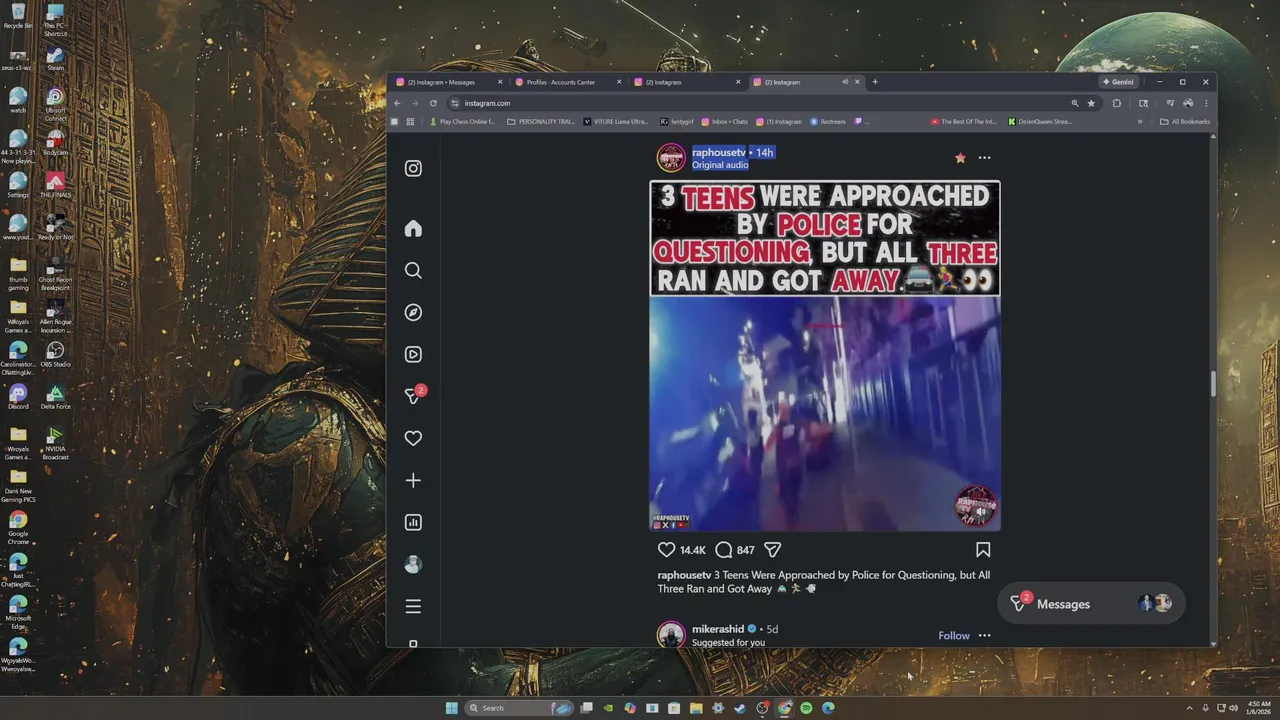Open comments on post with 847 comments
Viewport: 1280px width, 720px height.
point(724,550)
